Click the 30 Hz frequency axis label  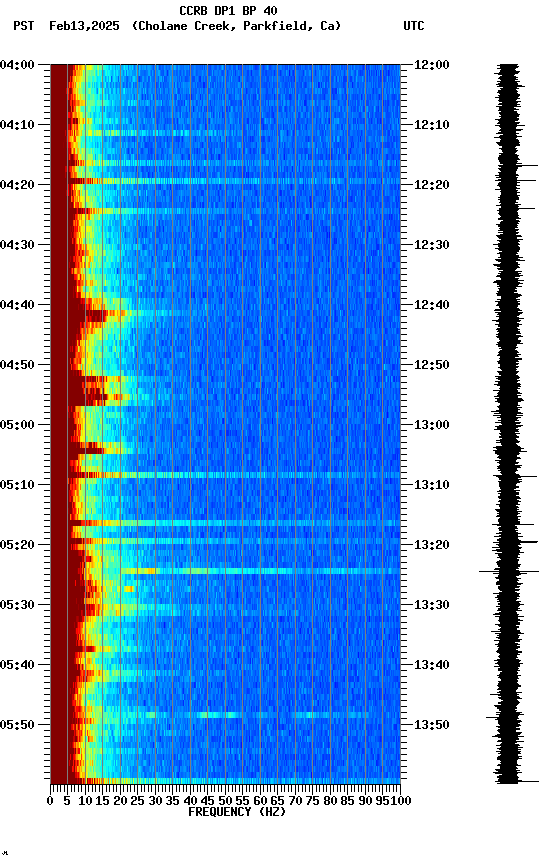pos(155,801)
